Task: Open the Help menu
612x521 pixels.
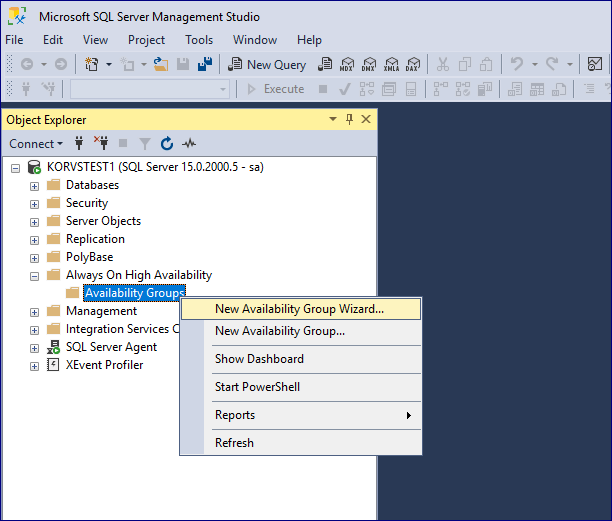Action: pos(309,40)
